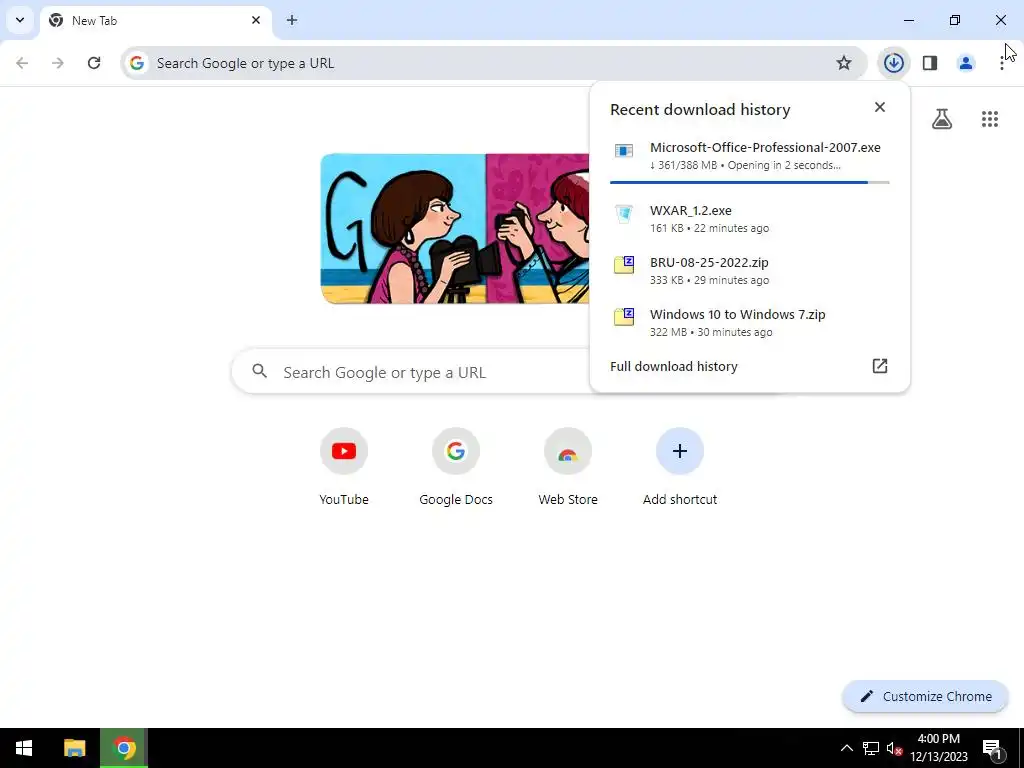Image resolution: width=1024 pixels, height=768 pixels.
Task: Open the Windows Start menu
Action: coord(24,748)
